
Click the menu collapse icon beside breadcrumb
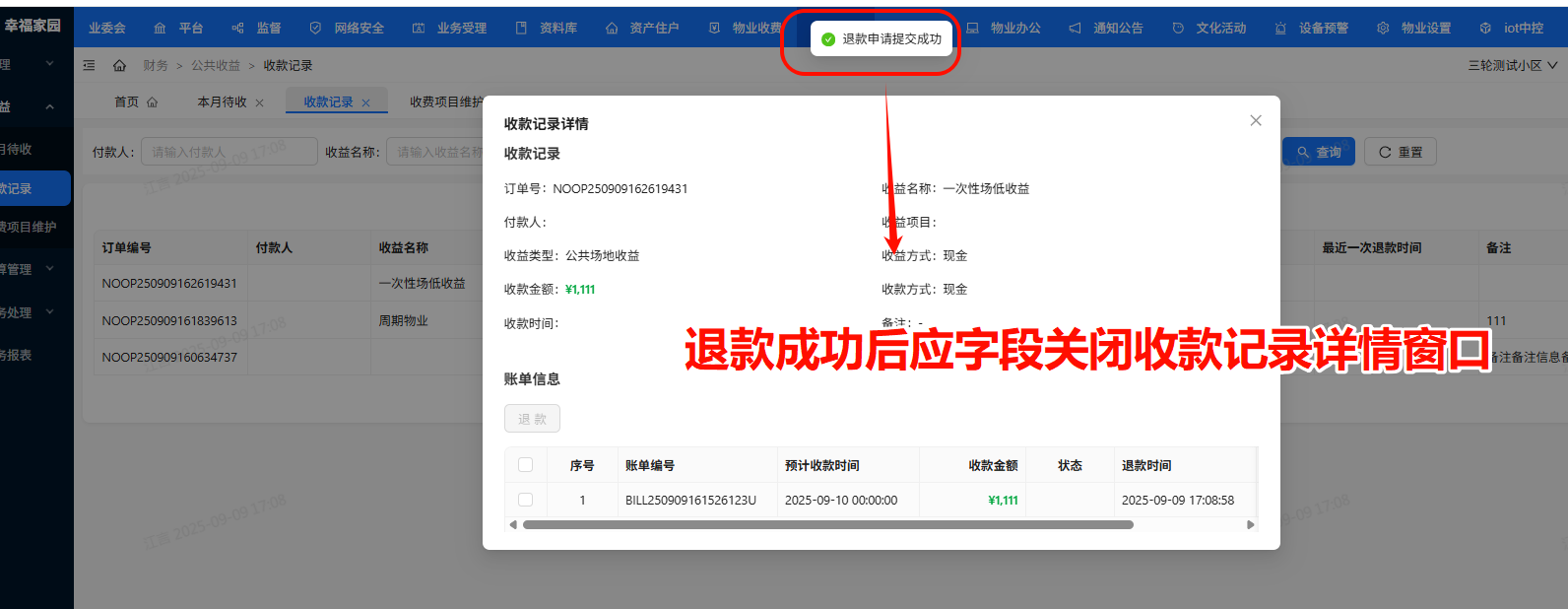coord(90,65)
